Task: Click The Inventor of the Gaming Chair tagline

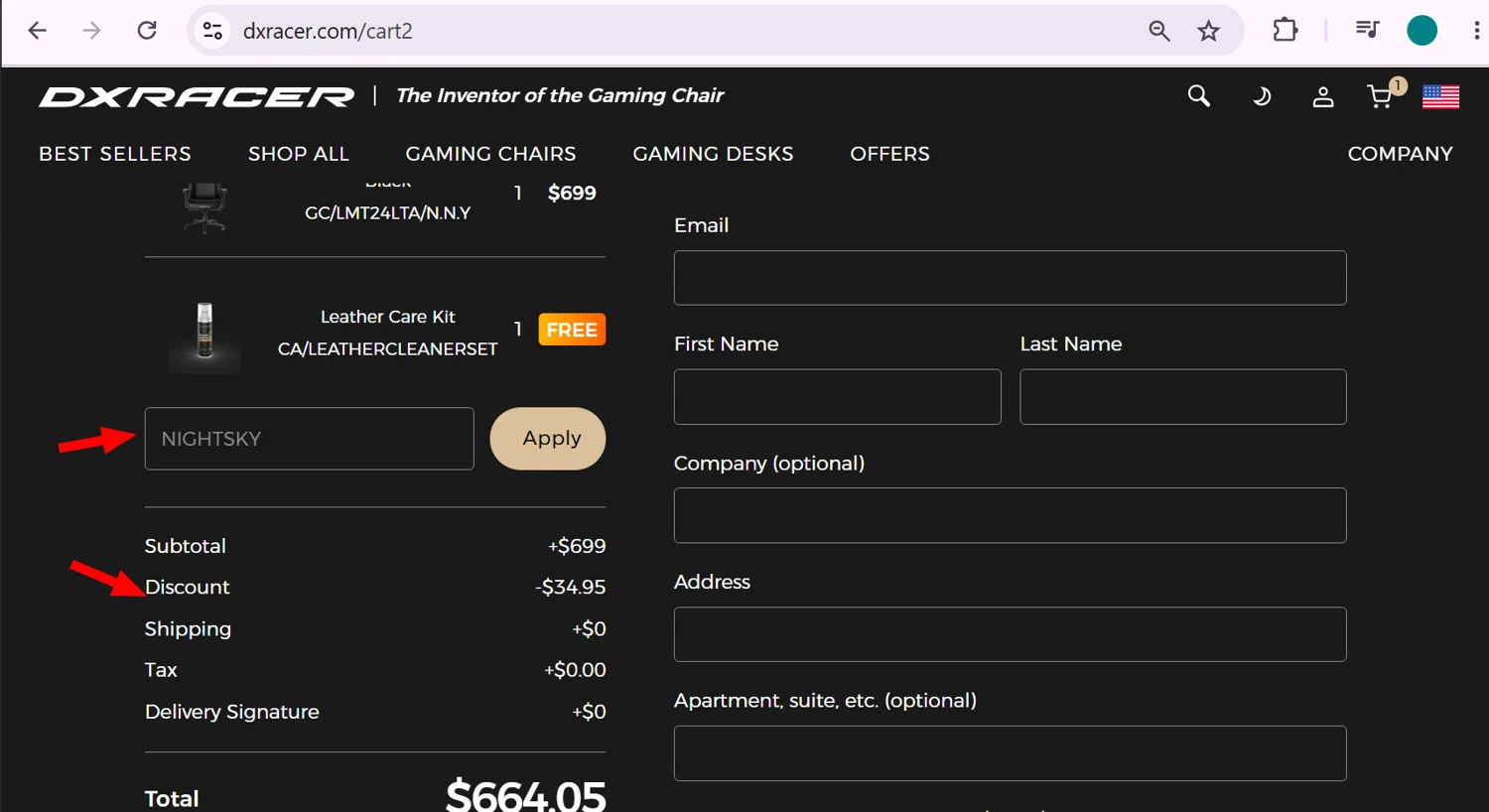Action: pos(560,95)
